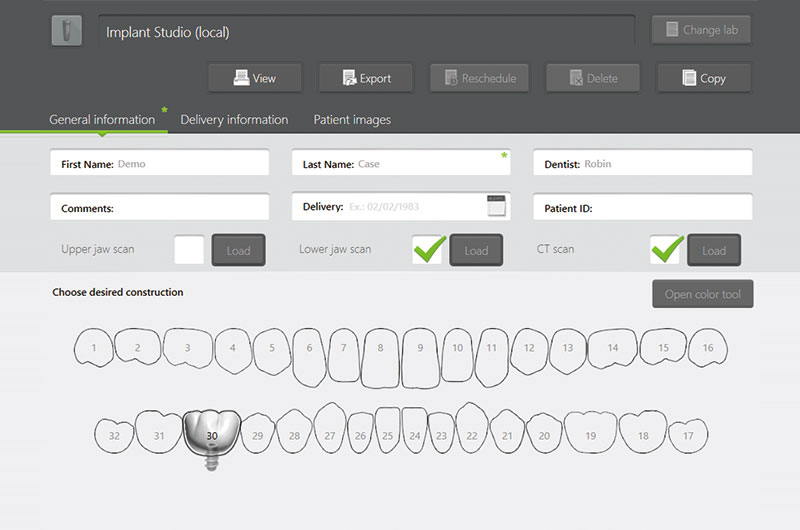
Task: Select tooth 6 in upper arch
Action: pyautogui.click(x=309, y=357)
